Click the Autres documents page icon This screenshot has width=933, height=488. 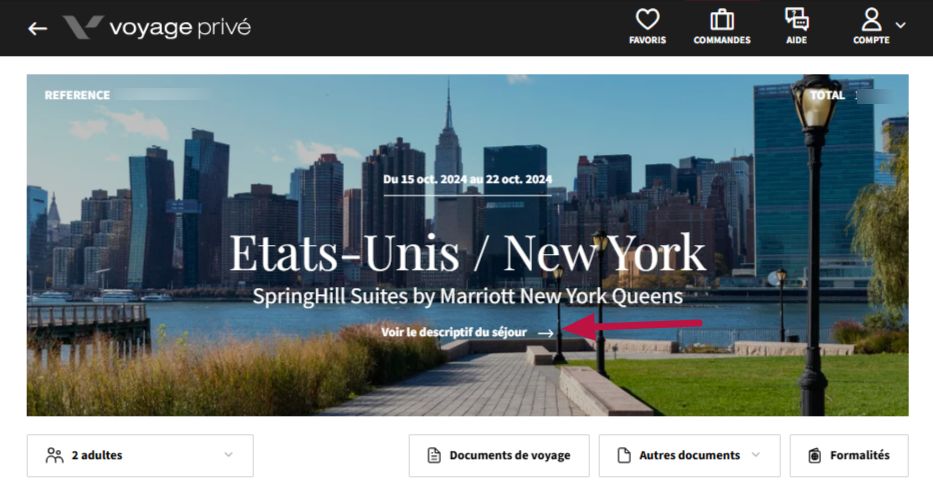(x=624, y=455)
